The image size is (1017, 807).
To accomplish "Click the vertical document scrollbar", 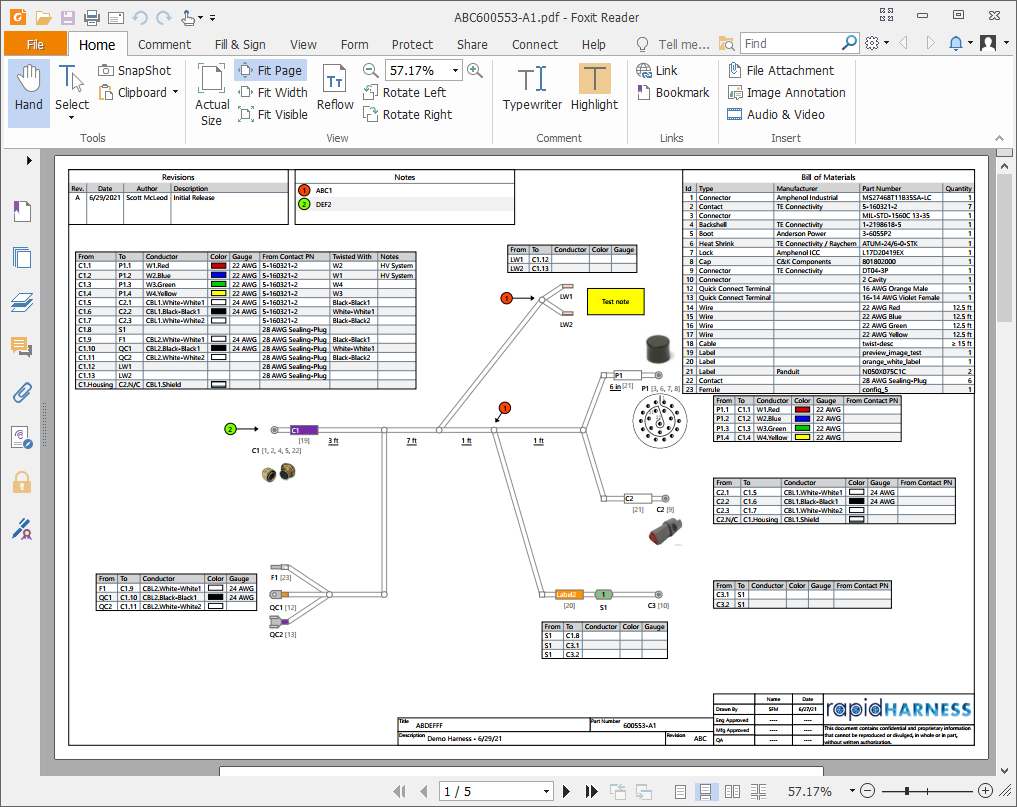I will click(x=1005, y=247).
